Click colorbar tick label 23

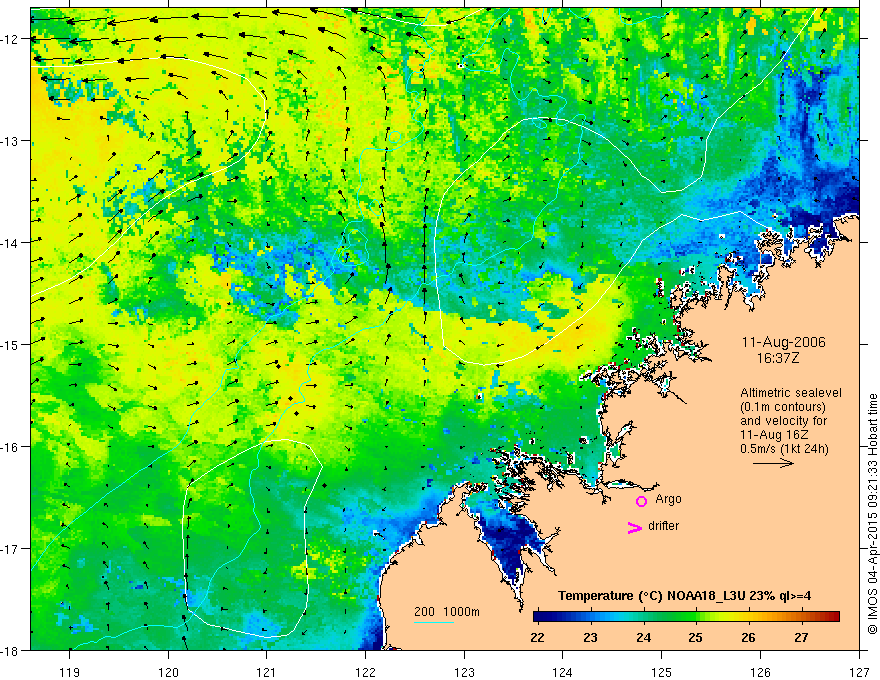point(590,637)
